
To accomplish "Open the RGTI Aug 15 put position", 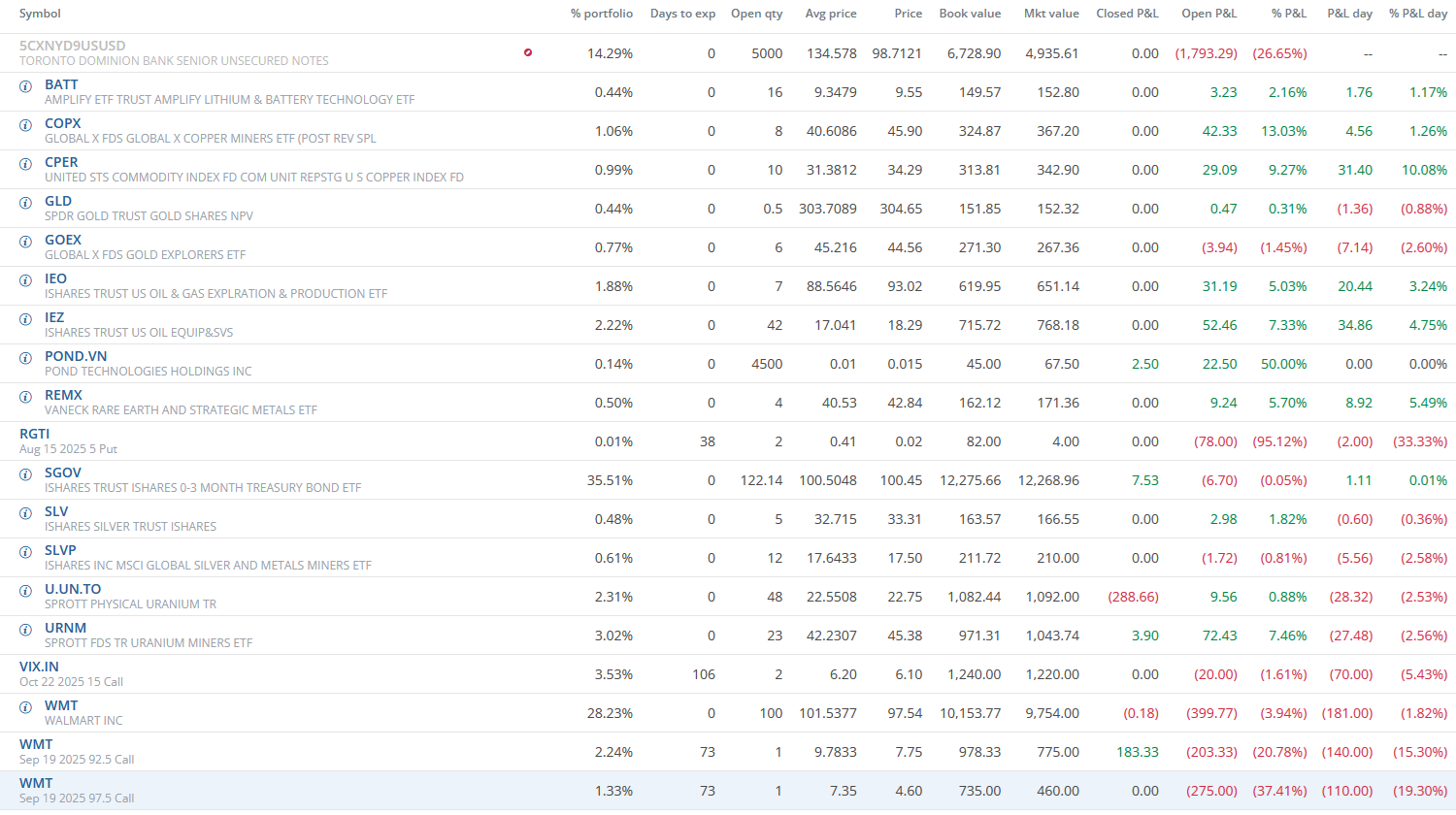I will click(35, 434).
